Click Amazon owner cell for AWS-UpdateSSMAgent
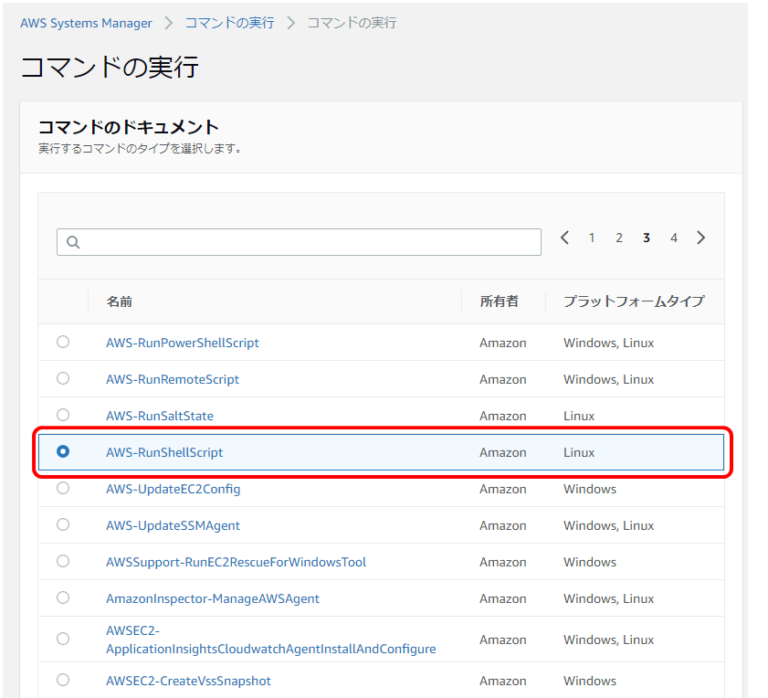 [503, 526]
